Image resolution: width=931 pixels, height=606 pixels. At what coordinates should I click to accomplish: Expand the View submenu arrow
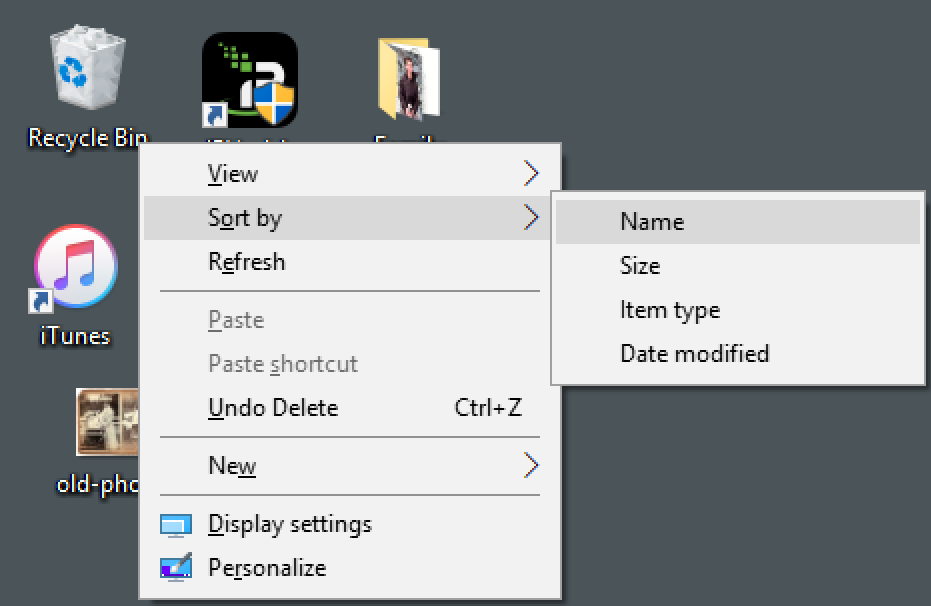(x=532, y=173)
